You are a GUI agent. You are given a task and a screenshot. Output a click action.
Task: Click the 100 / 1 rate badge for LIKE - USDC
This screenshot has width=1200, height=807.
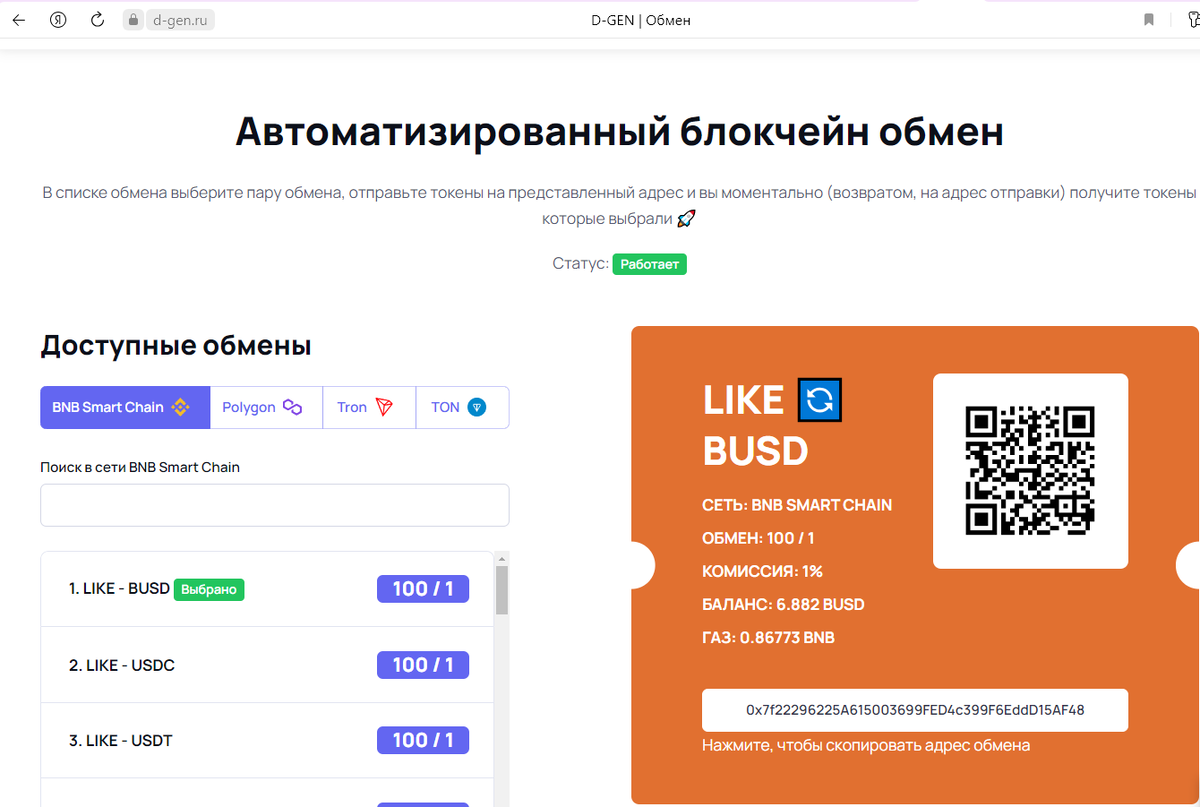click(423, 665)
